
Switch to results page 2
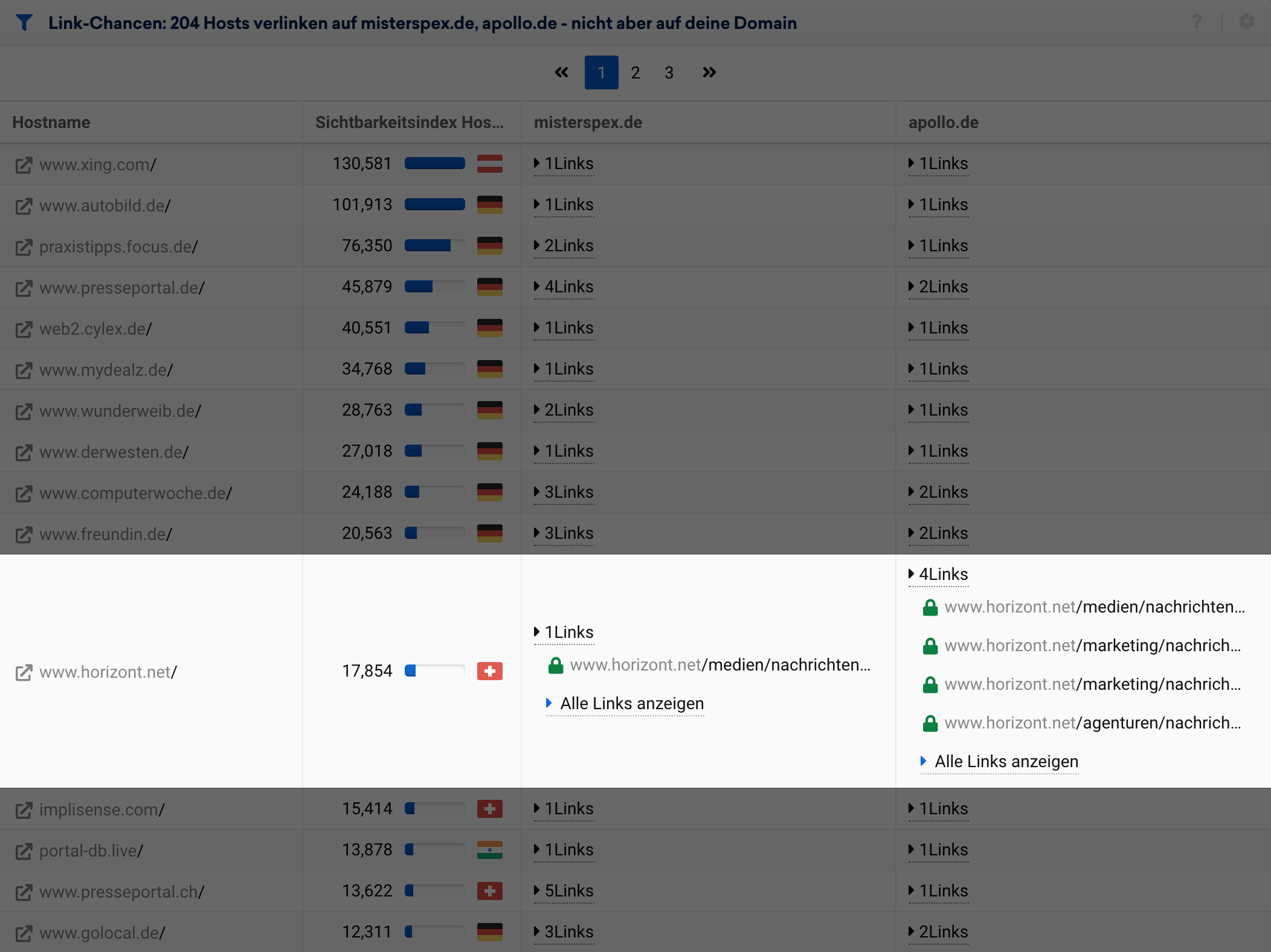point(635,73)
